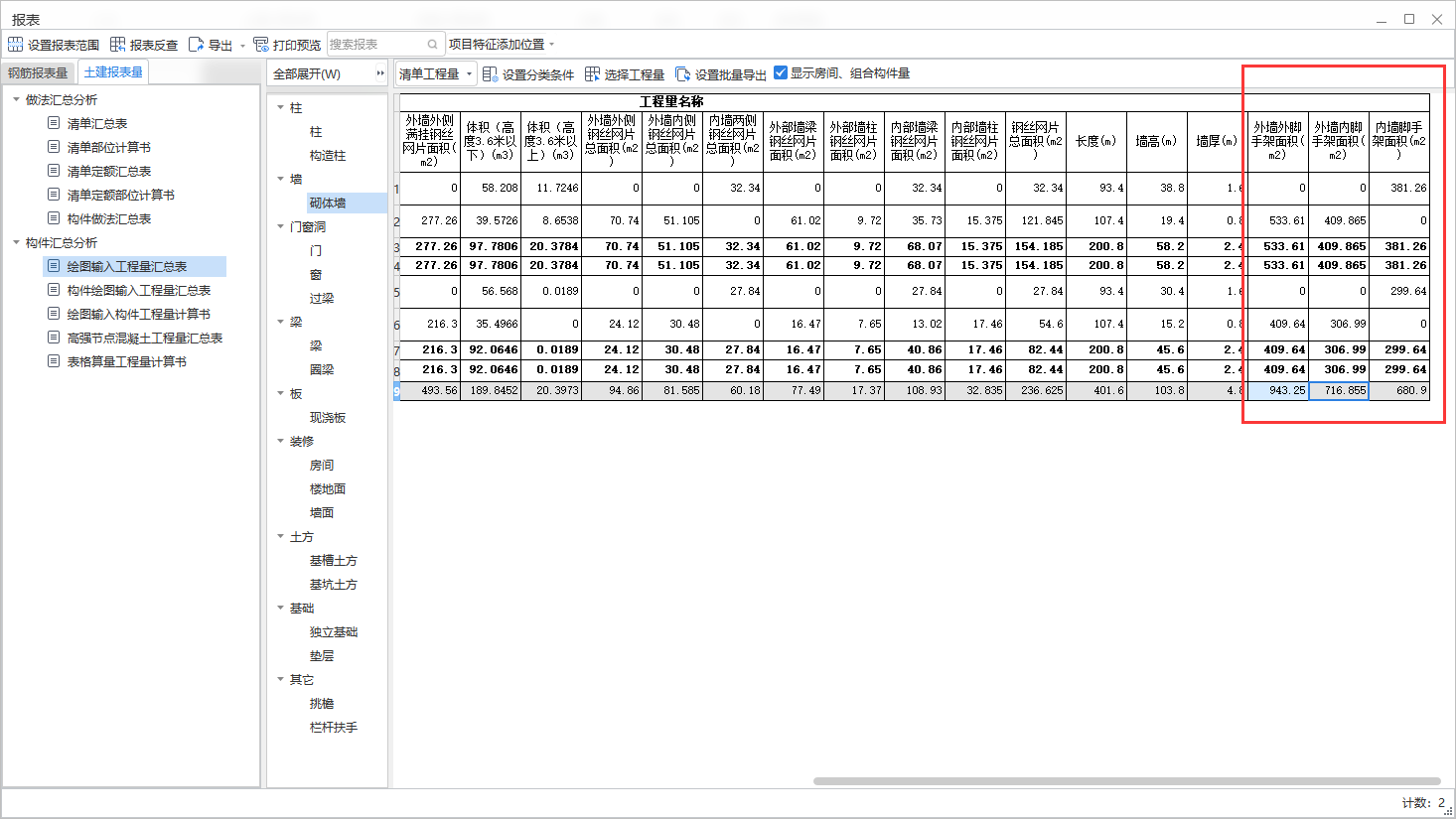Click document icon beside 清单定额部位计算书
Screen dimensions: 1456x819
click(x=54, y=195)
